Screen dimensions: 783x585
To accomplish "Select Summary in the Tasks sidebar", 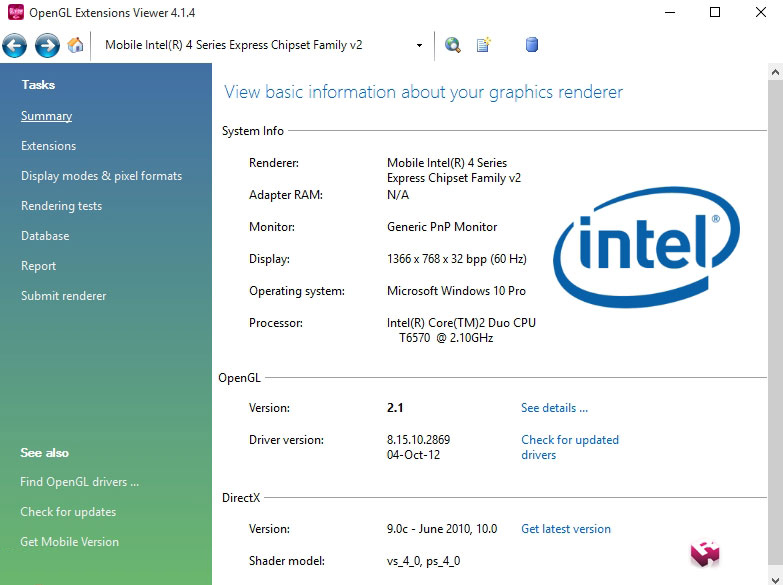I will click(46, 116).
